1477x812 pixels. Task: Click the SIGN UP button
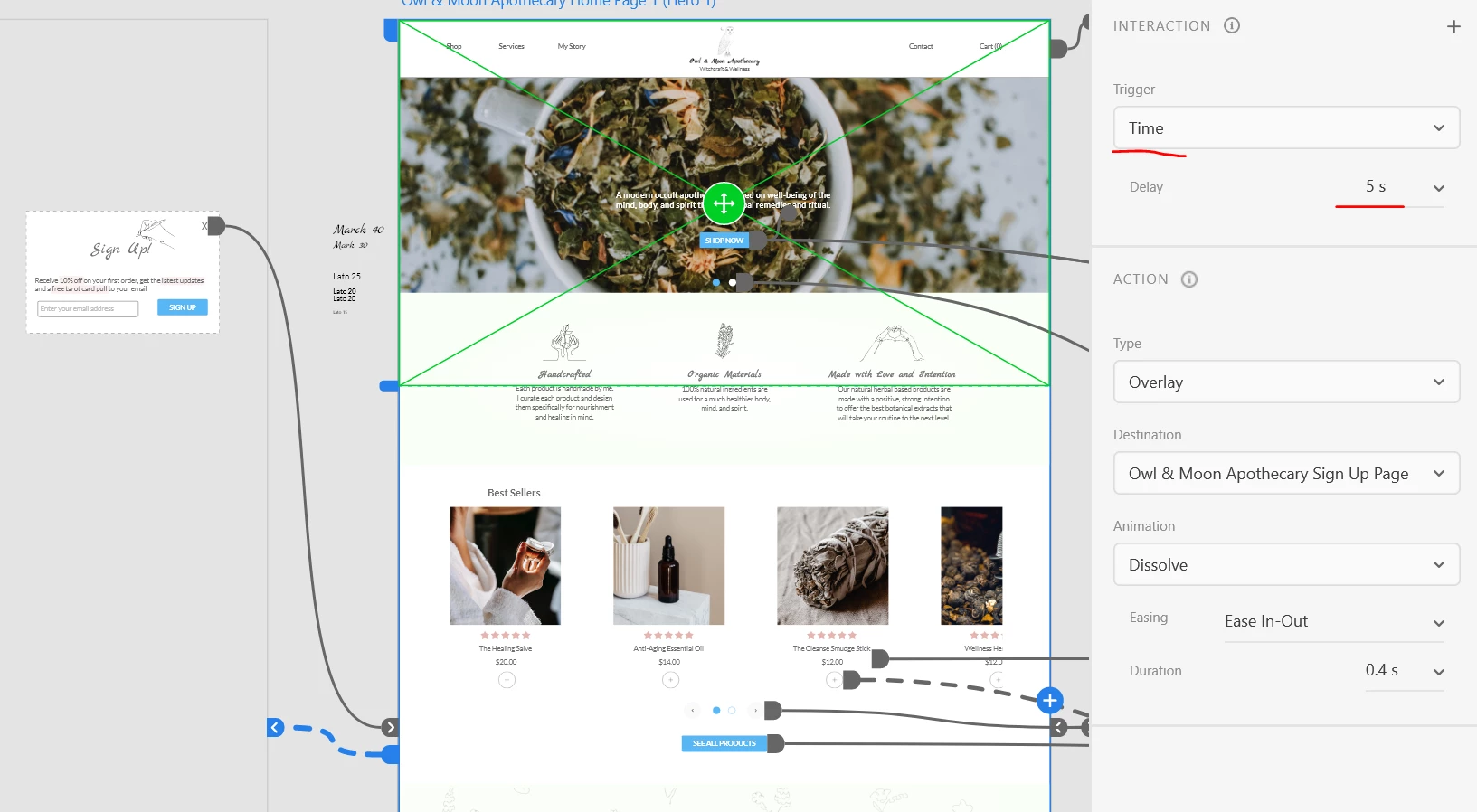tap(183, 307)
